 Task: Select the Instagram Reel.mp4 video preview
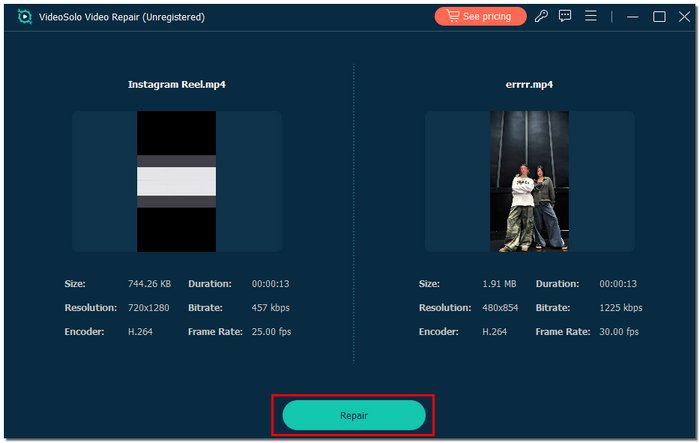pos(176,181)
